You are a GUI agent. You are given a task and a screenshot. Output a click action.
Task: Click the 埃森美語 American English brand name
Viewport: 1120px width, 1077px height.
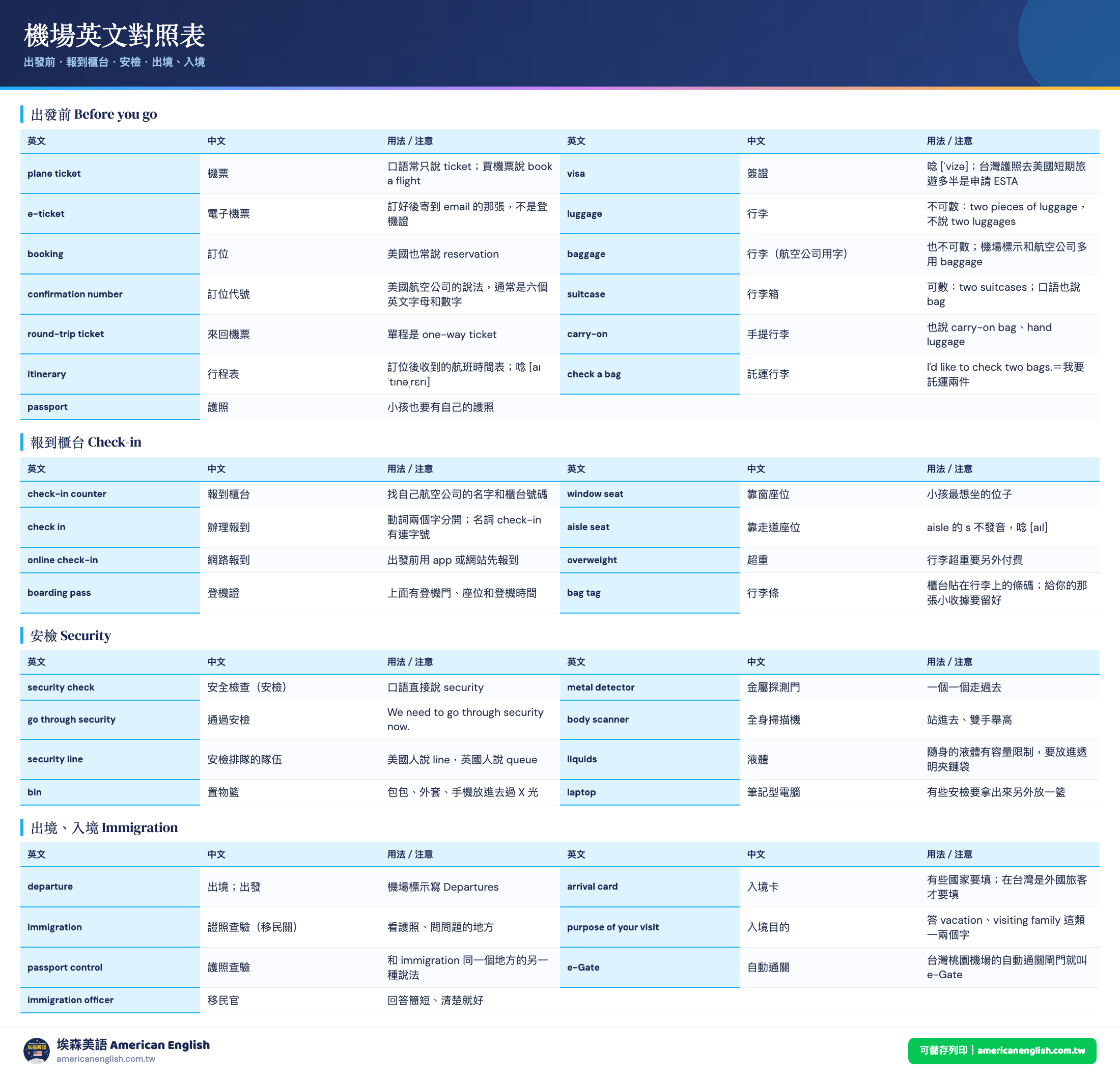[133, 1044]
